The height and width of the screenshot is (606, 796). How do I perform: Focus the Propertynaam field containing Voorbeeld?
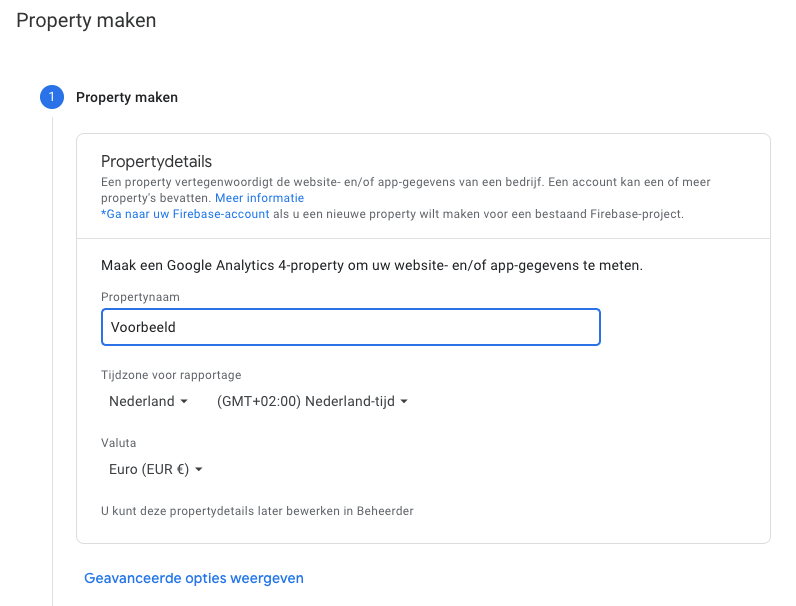click(x=350, y=327)
